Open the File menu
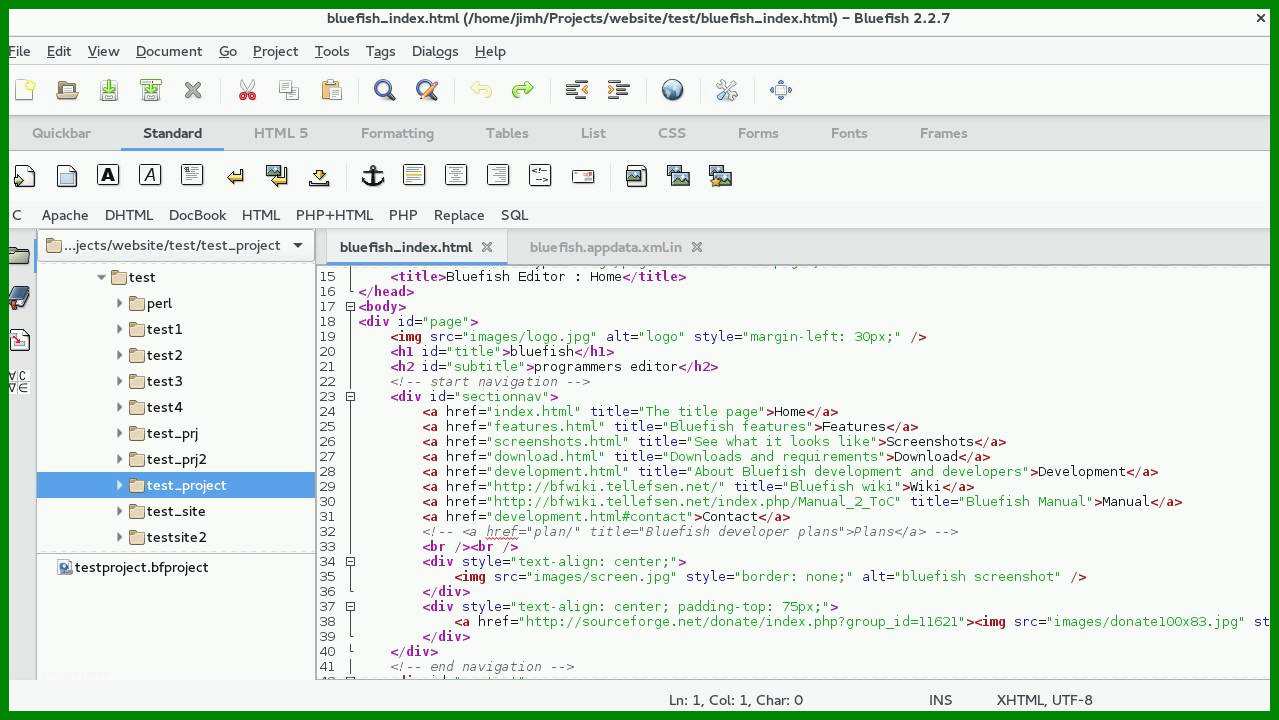 19,51
